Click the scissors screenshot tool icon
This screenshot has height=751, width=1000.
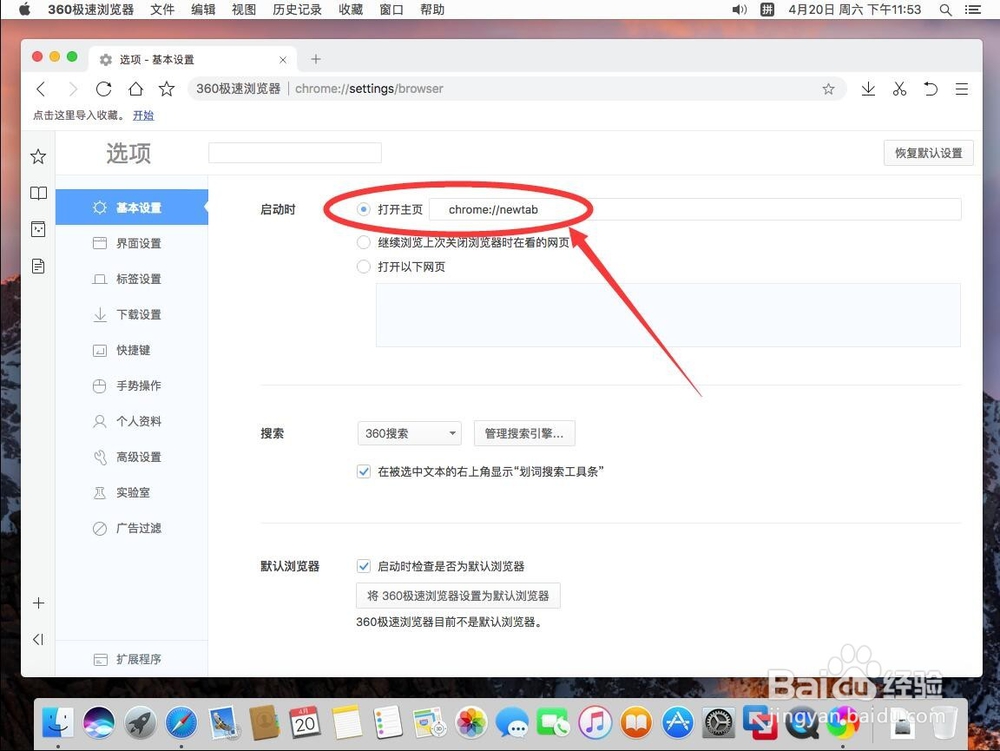tap(899, 89)
